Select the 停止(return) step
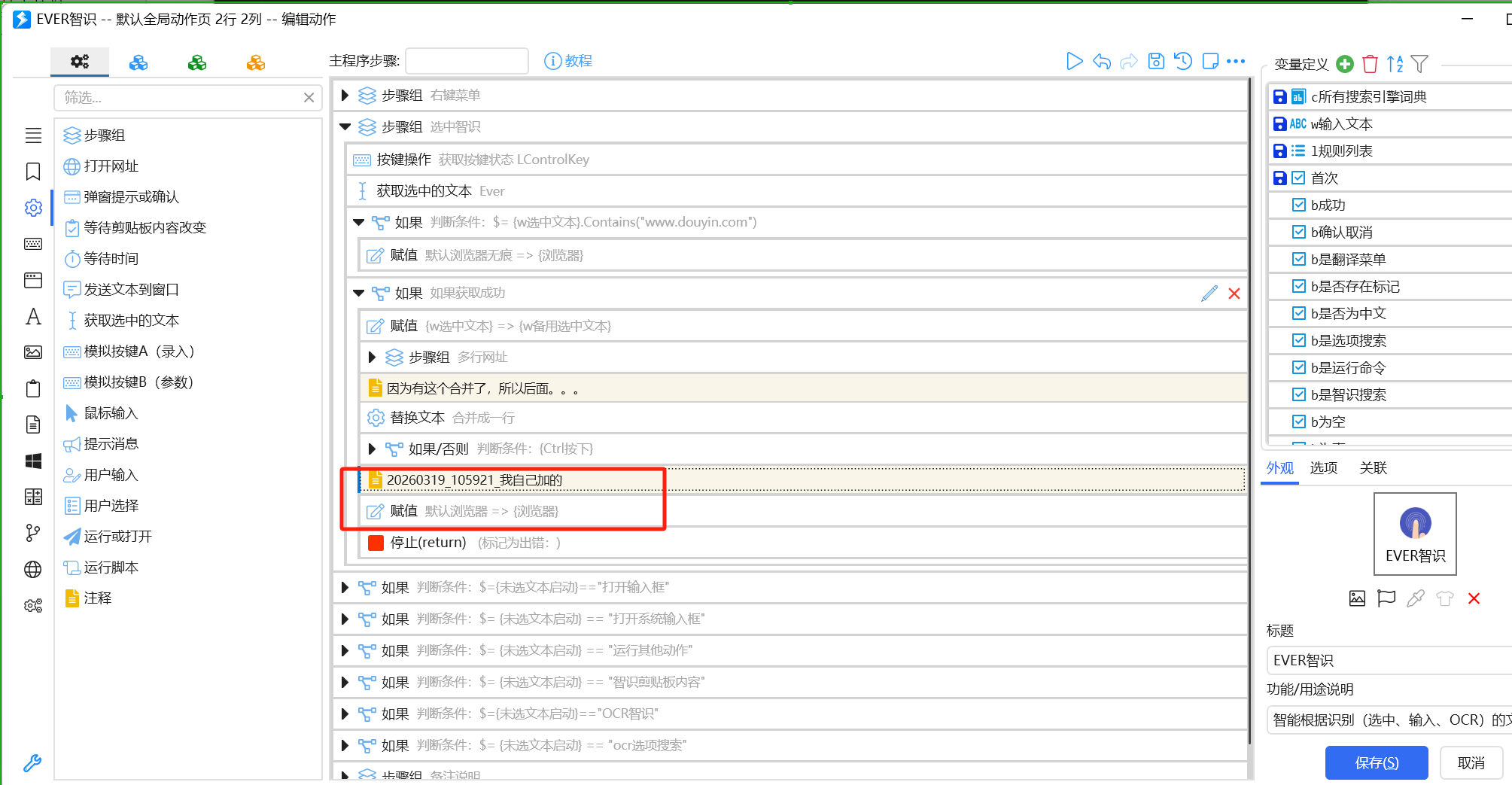This screenshot has height=785, width=1512. click(x=803, y=543)
